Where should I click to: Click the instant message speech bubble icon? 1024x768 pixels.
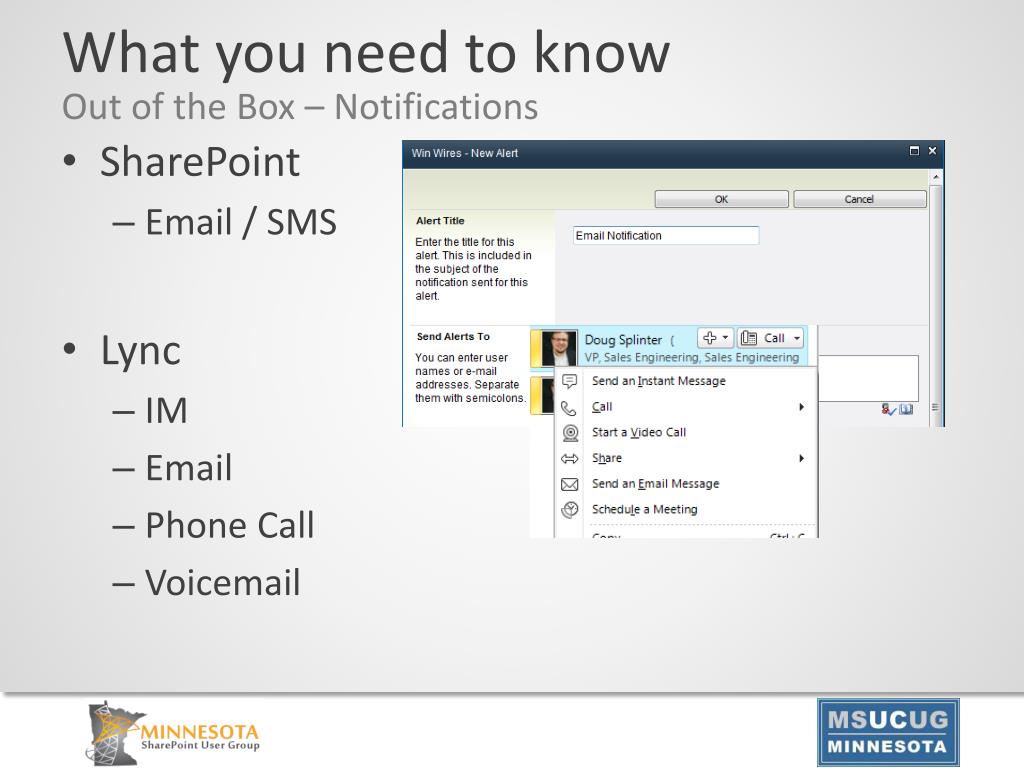click(x=569, y=381)
